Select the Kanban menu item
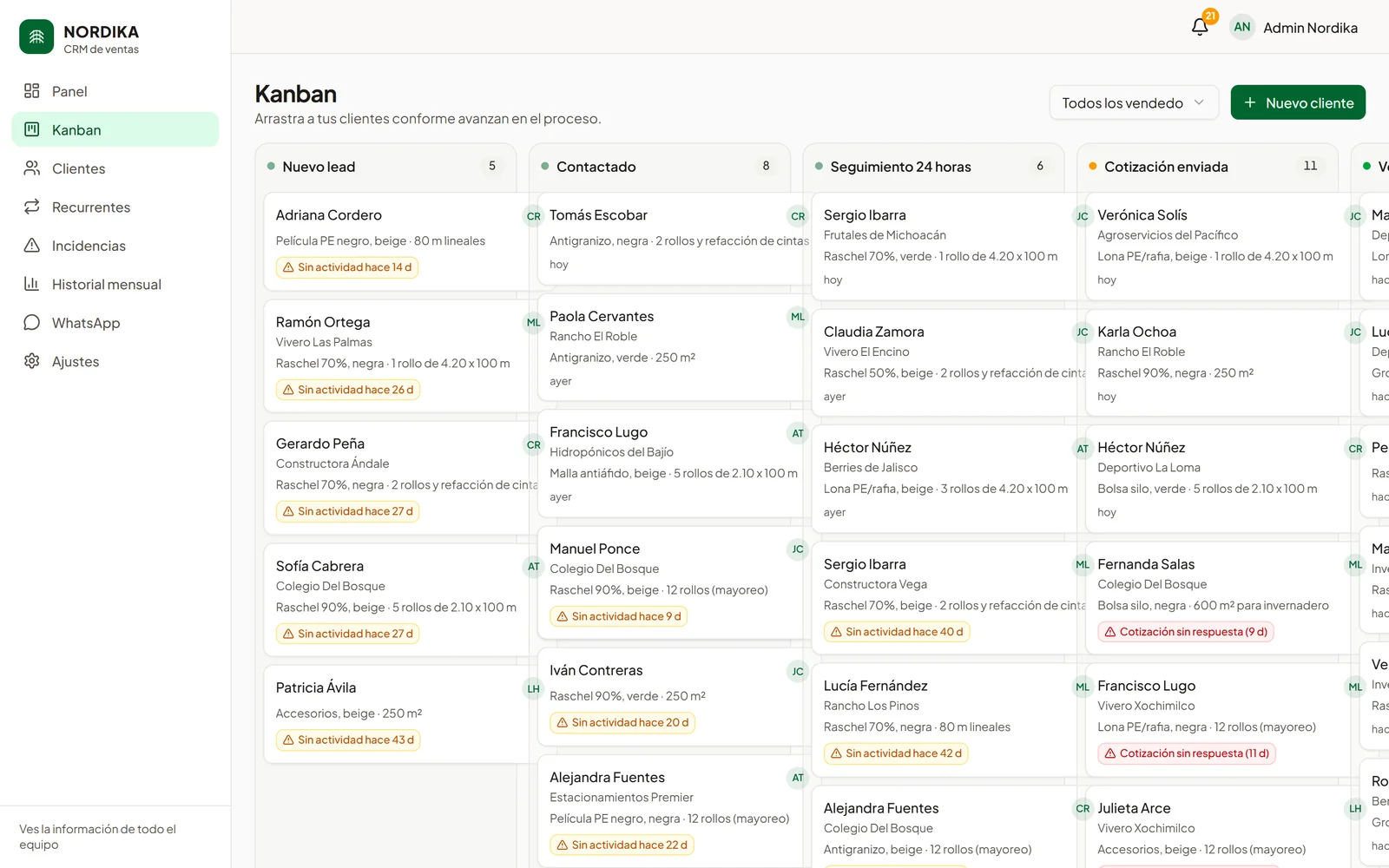 (115, 129)
